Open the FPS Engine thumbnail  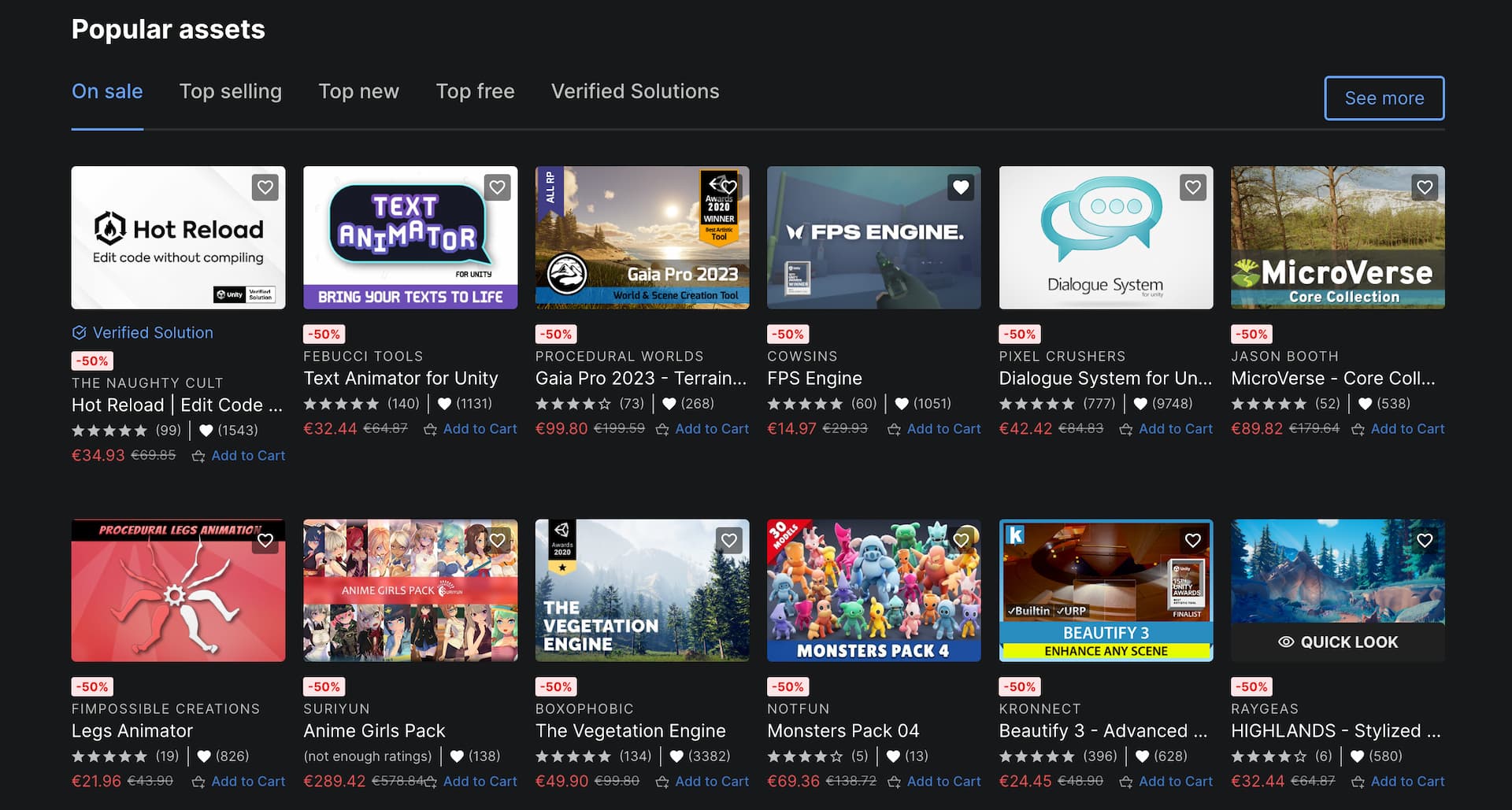coord(874,238)
